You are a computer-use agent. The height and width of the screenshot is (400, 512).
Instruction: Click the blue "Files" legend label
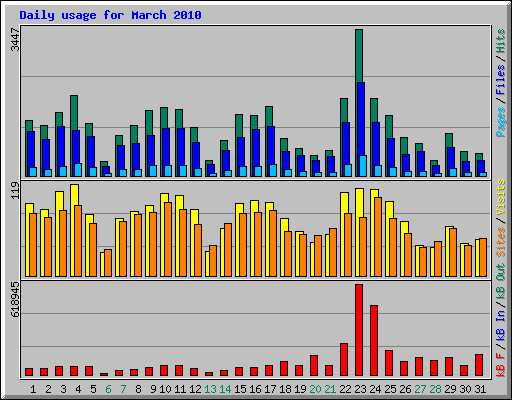coord(501,79)
